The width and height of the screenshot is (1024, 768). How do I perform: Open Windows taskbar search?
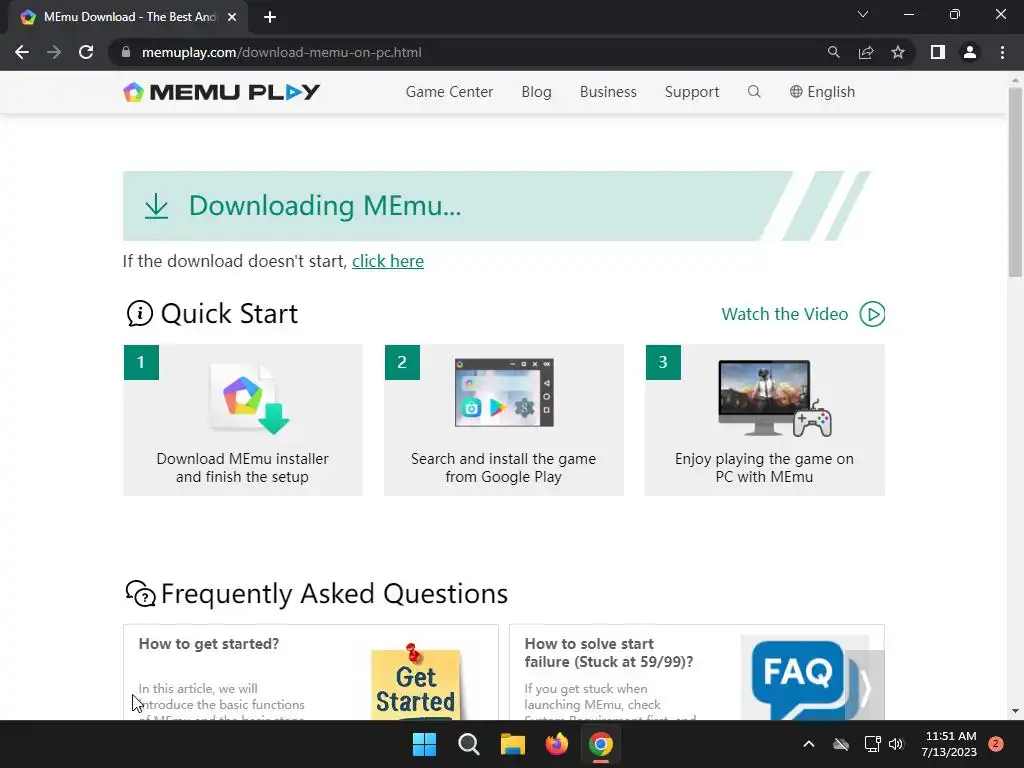pos(469,744)
